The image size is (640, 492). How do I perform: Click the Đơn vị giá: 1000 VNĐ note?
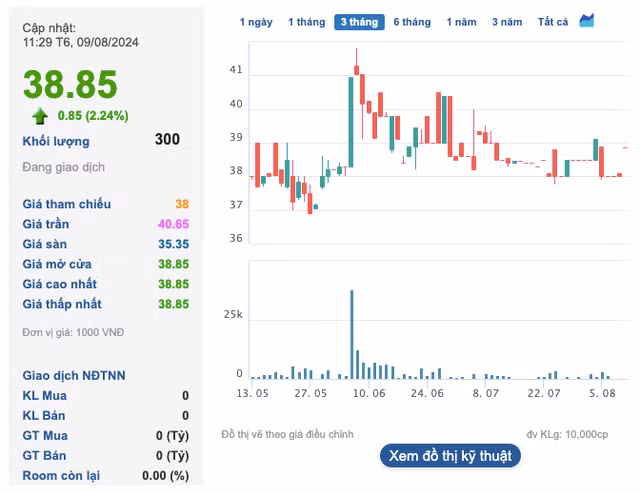point(73,332)
